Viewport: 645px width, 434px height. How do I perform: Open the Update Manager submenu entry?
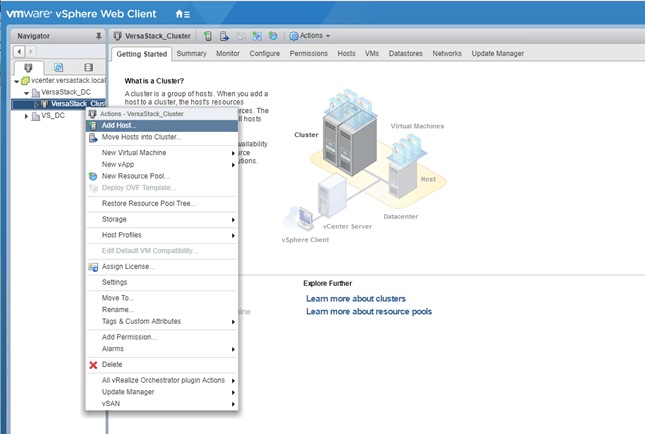click(x=162, y=392)
